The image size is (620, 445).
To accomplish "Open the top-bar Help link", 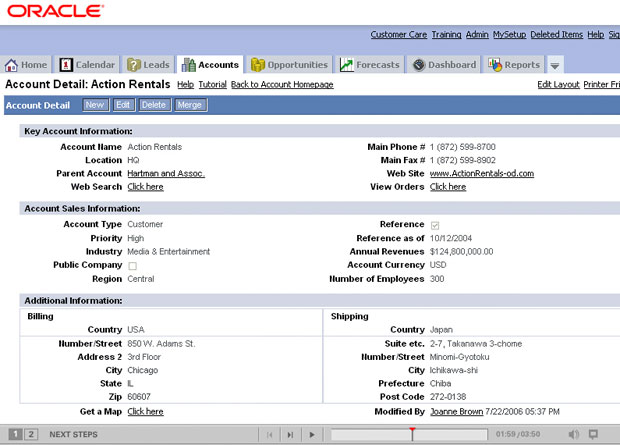I will (x=595, y=35).
